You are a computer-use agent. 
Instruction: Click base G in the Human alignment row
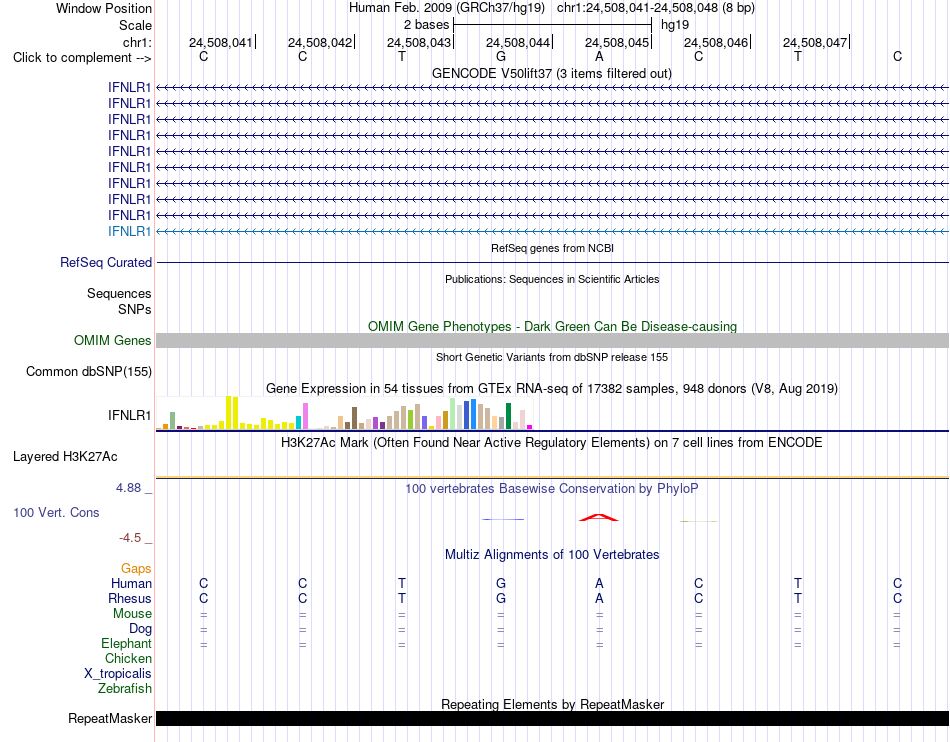(500, 583)
